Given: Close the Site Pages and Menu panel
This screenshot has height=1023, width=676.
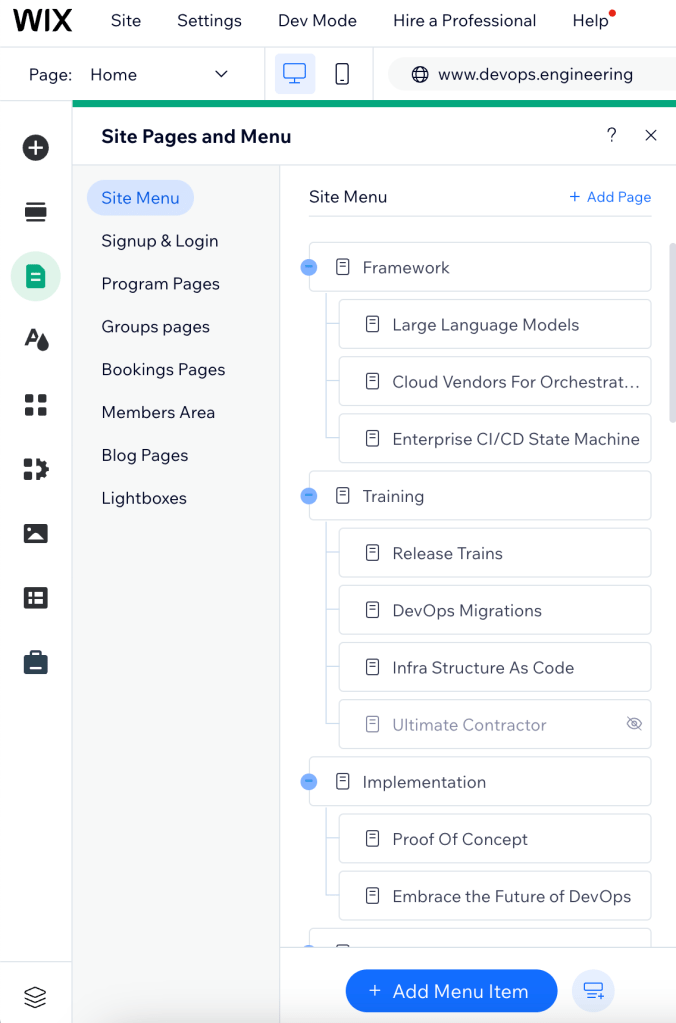Looking at the screenshot, I should pos(651,135).
